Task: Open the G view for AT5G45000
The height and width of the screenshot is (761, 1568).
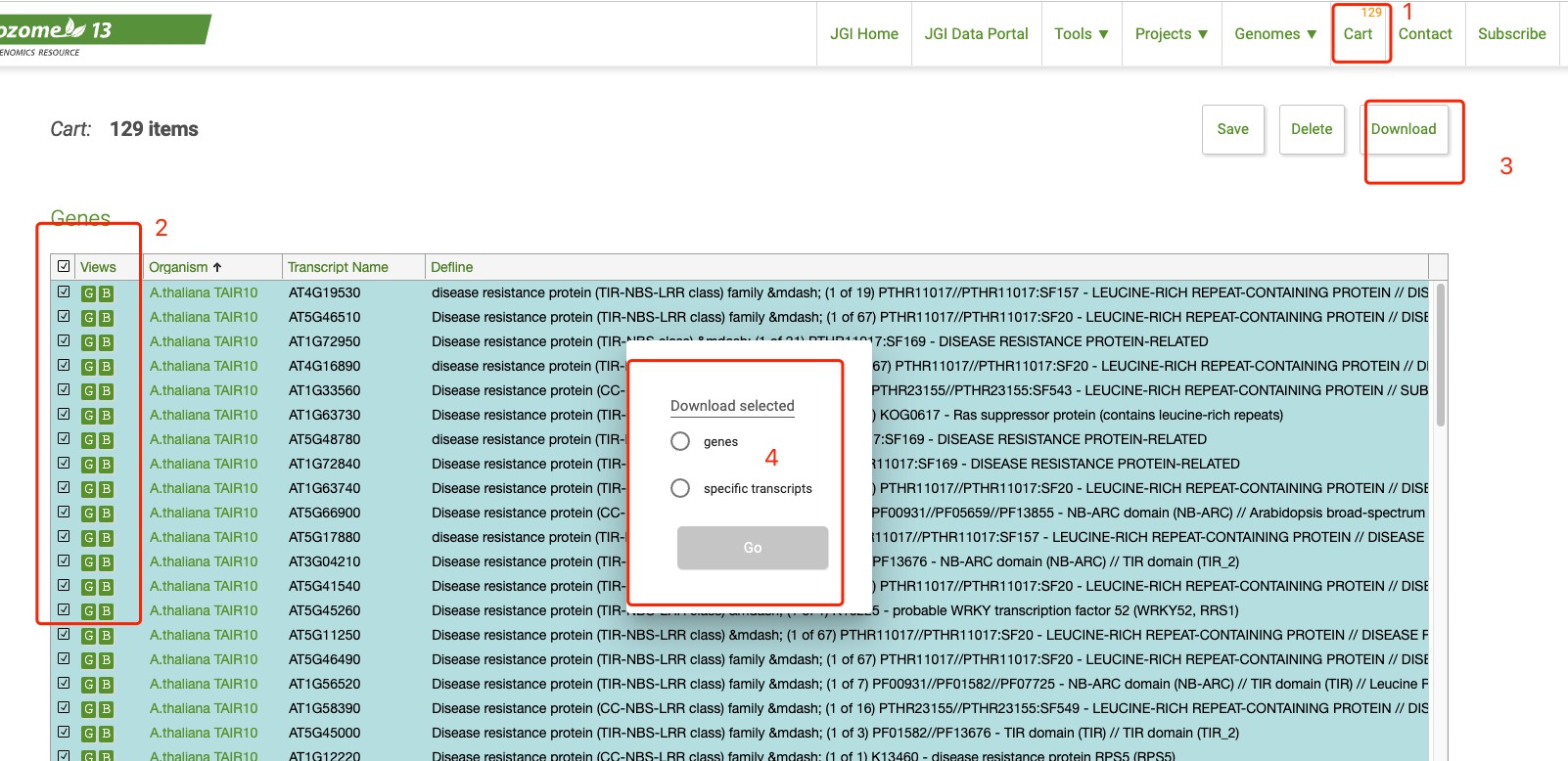Action: tap(88, 734)
